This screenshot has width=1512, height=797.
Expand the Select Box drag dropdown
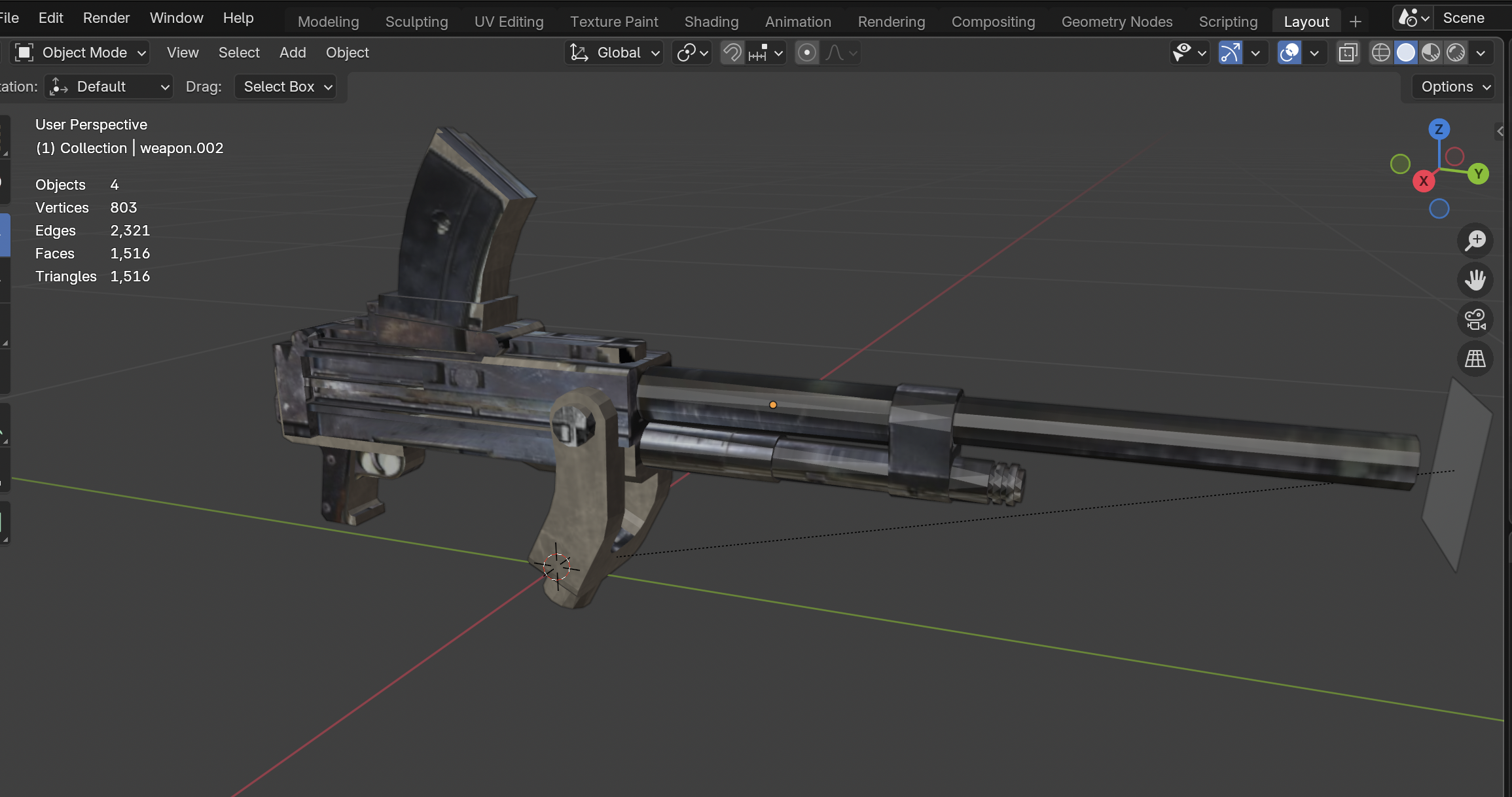click(287, 87)
